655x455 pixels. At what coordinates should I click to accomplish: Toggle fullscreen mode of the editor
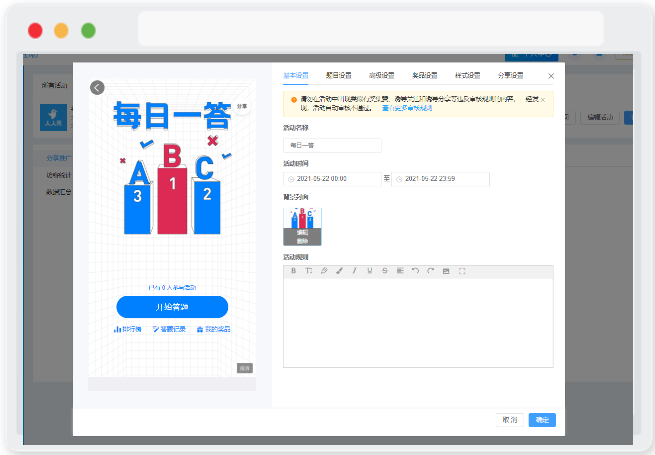point(462,271)
